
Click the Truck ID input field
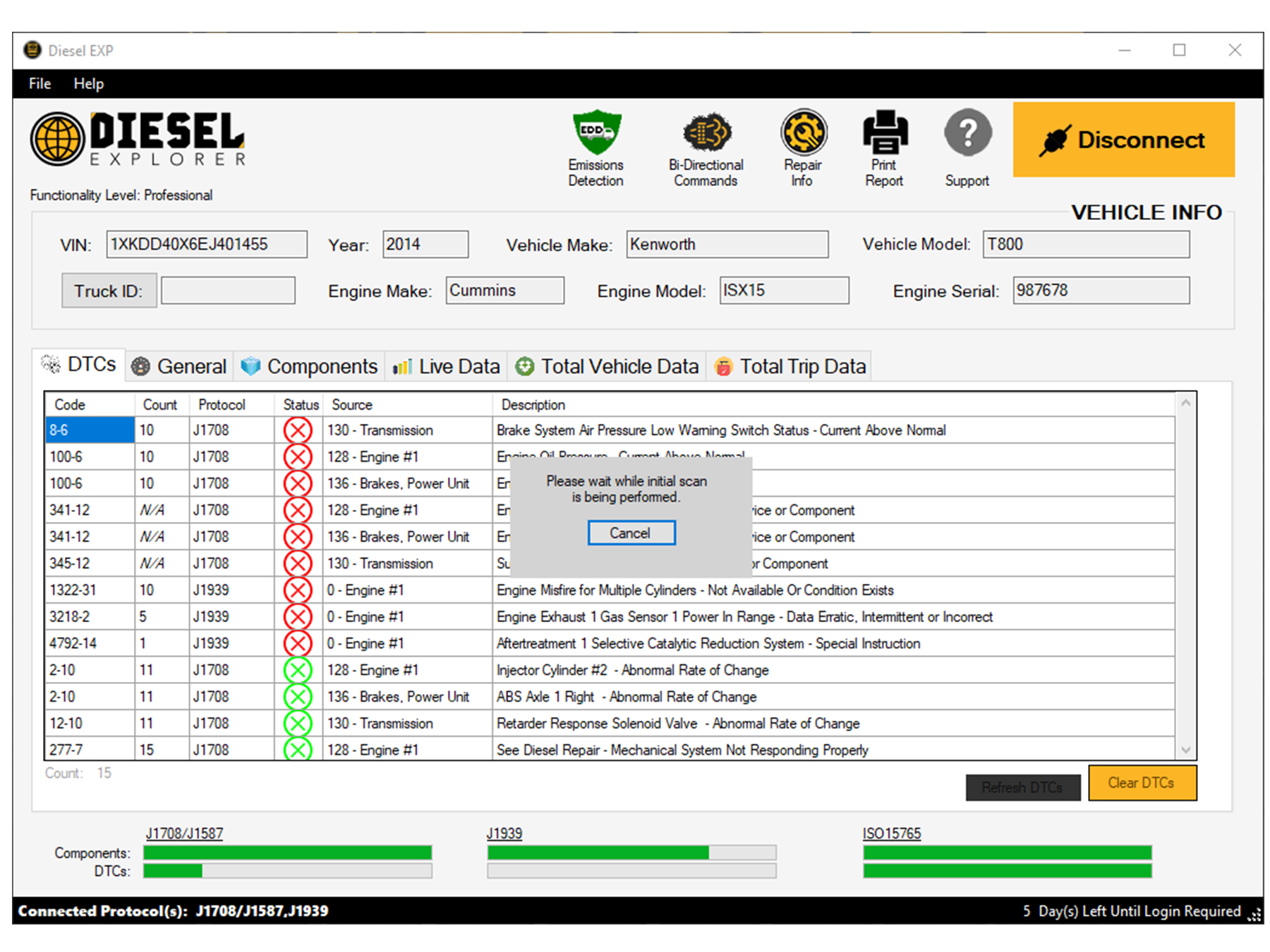pos(227,290)
